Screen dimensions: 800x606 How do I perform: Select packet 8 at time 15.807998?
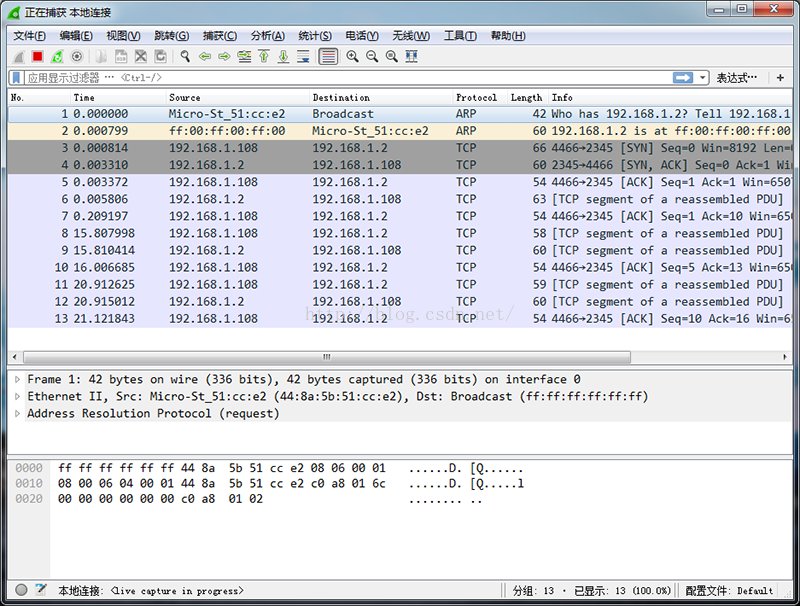pos(400,233)
